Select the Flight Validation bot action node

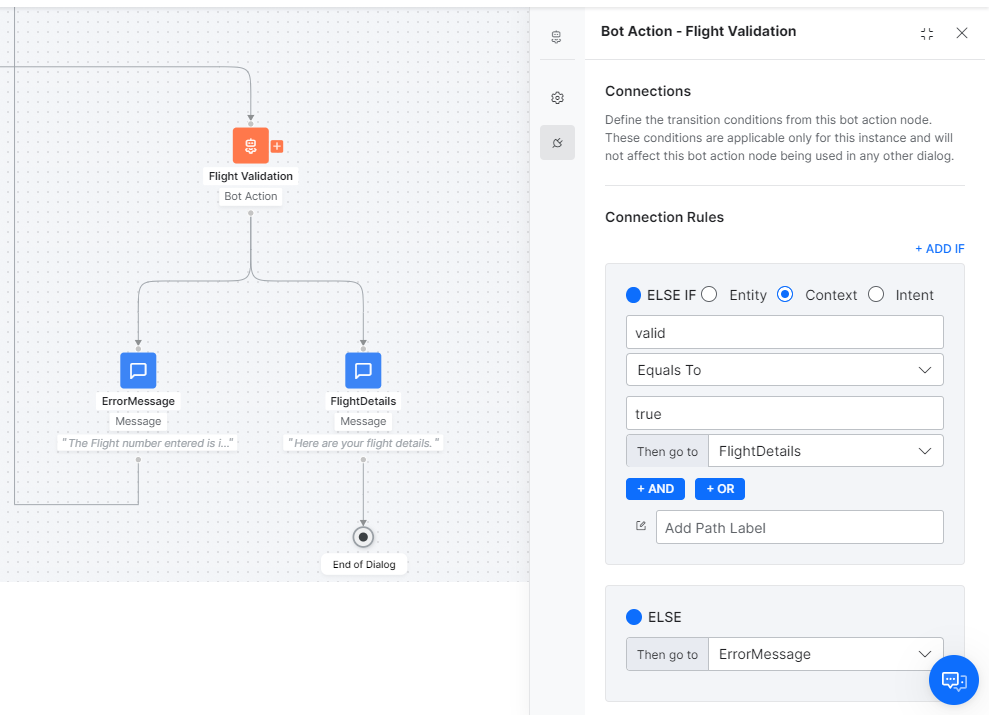pyautogui.click(x=250, y=145)
